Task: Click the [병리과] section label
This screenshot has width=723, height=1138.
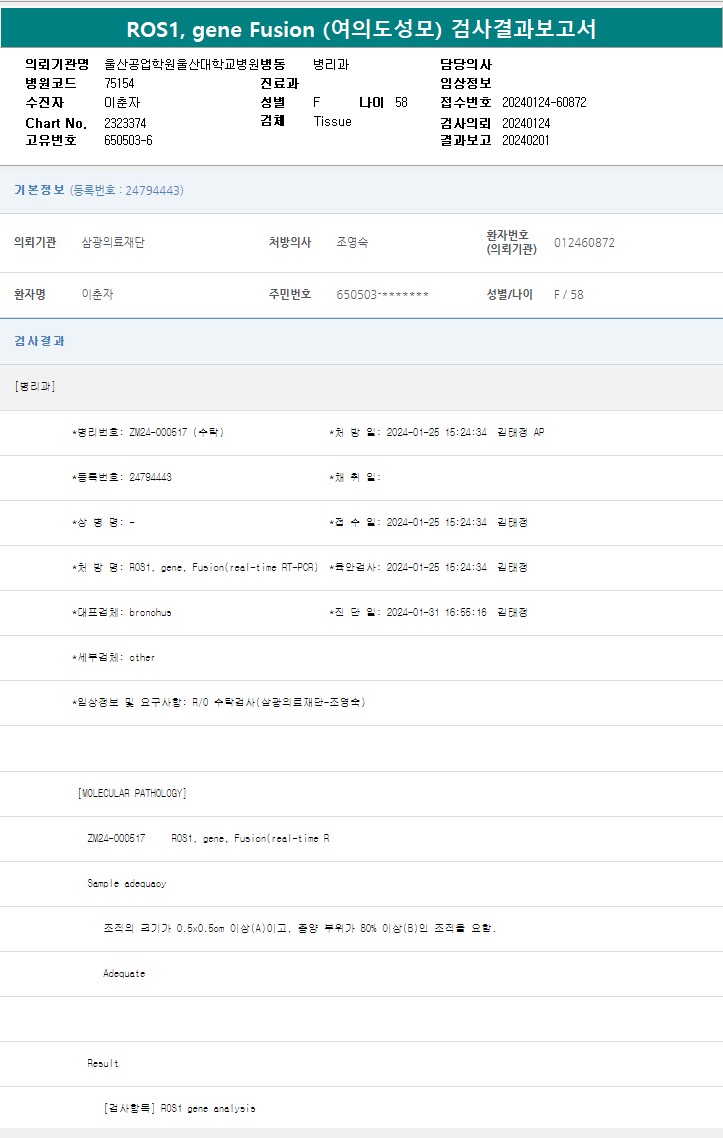Action: (x=35, y=386)
